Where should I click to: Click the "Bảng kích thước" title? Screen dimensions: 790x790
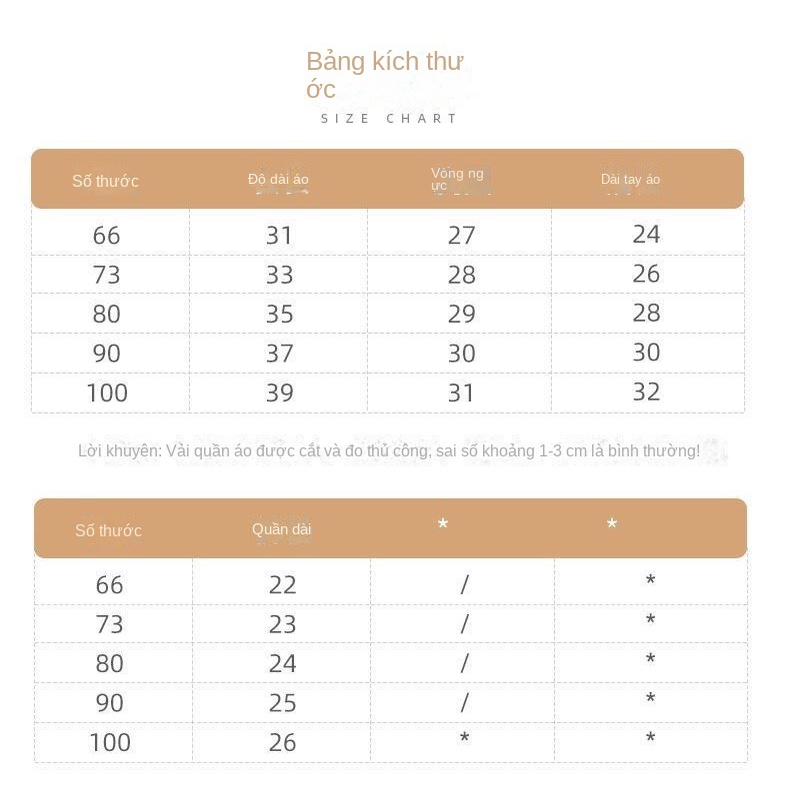(x=384, y=74)
